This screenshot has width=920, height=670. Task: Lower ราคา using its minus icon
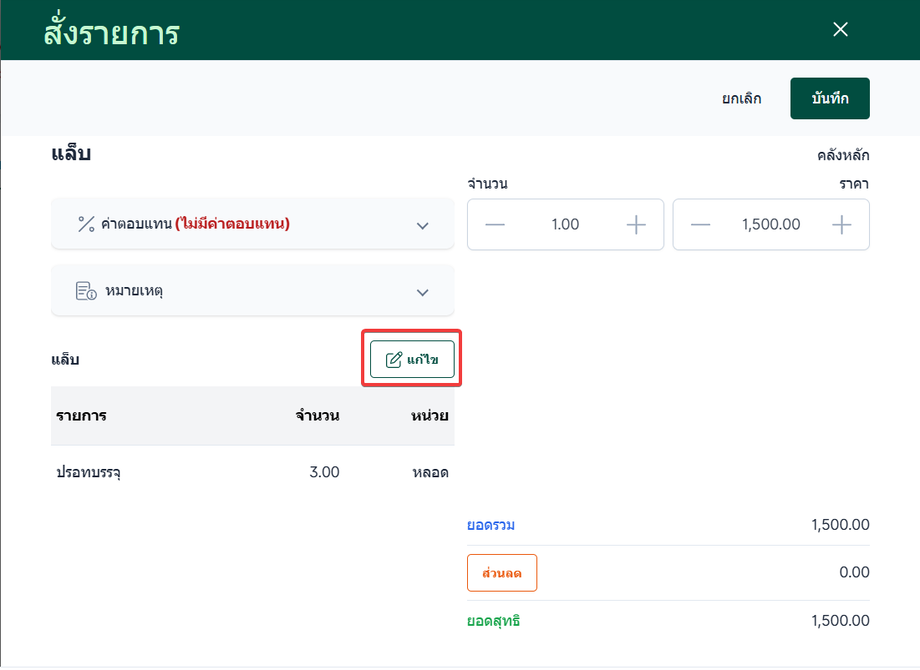tap(701, 225)
